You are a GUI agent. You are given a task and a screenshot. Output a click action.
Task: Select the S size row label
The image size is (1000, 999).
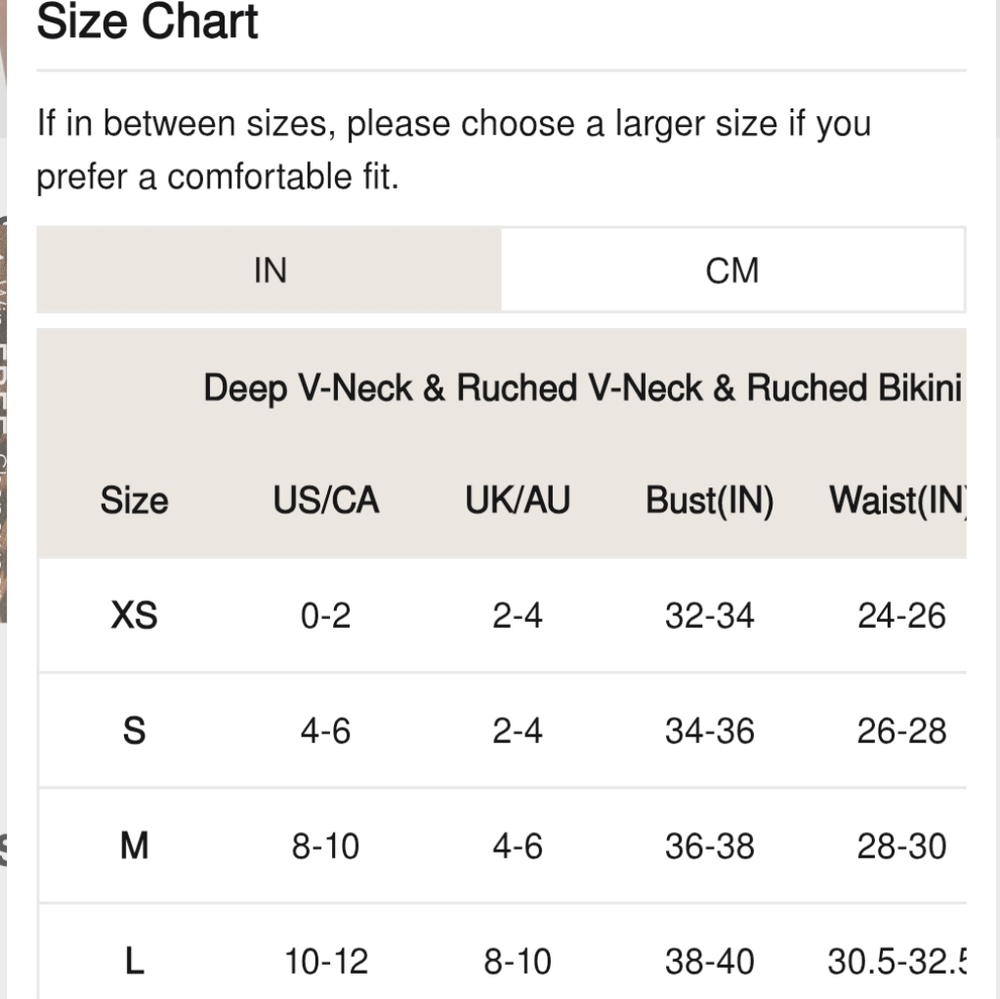134,731
